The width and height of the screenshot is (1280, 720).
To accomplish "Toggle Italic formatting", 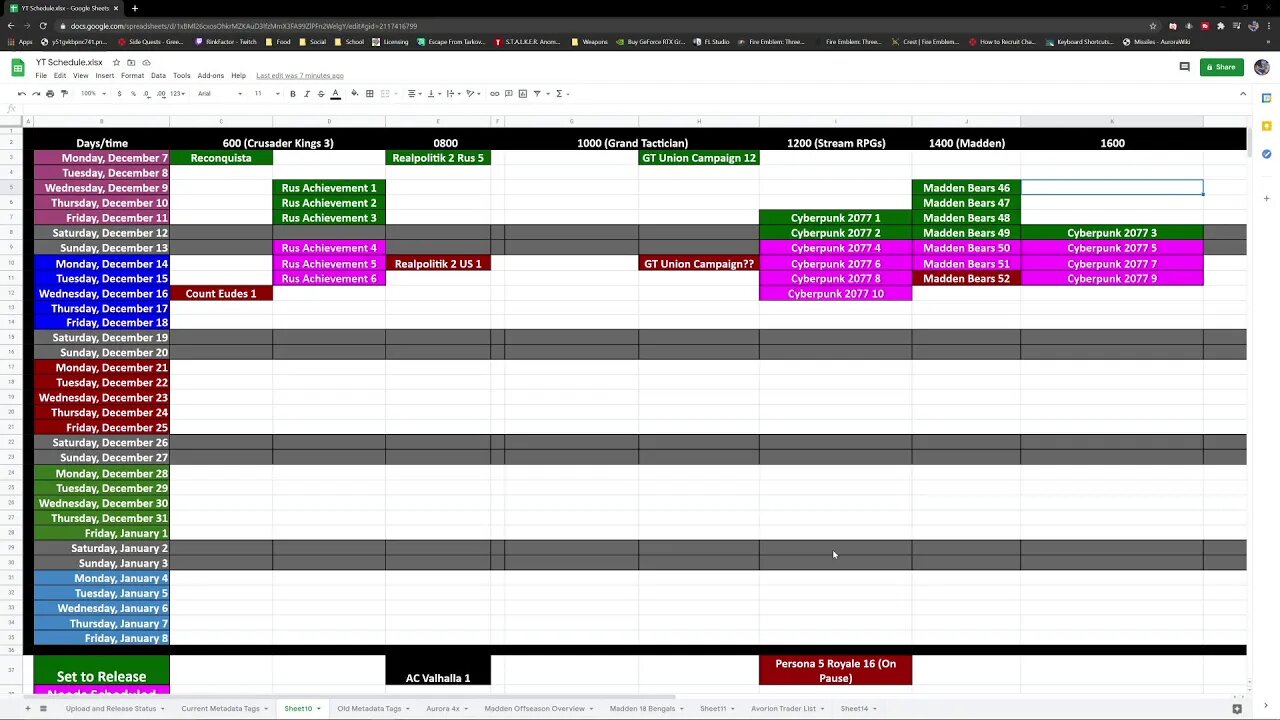I will click(307, 94).
